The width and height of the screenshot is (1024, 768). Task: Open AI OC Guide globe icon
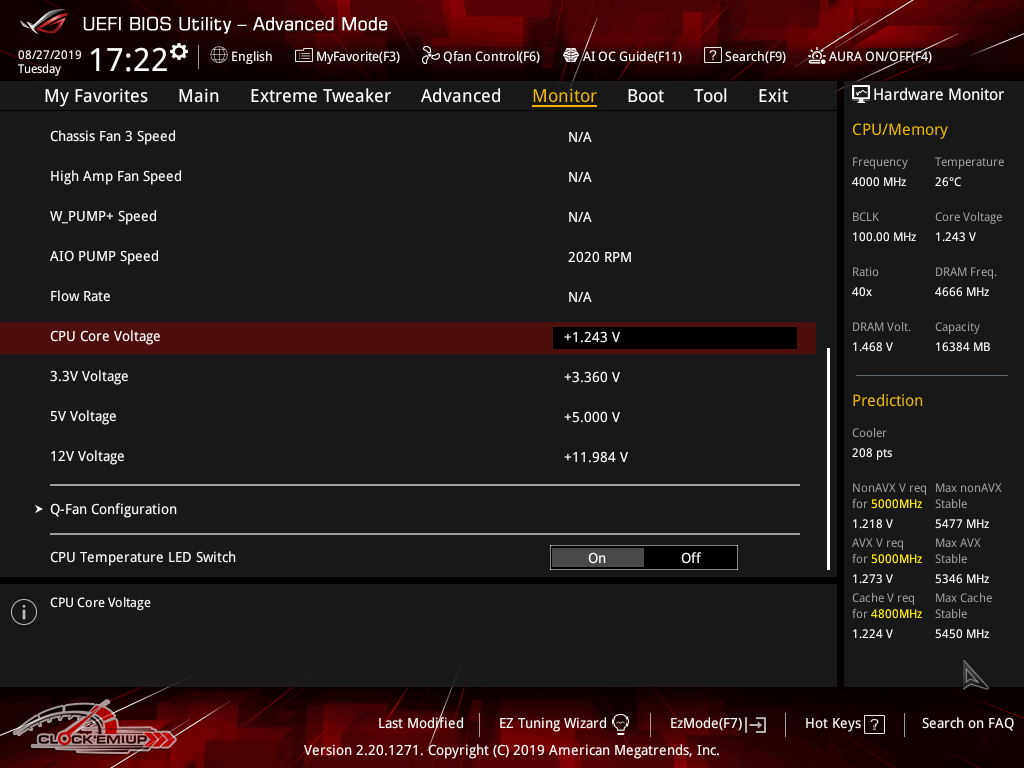[x=571, y=56]
